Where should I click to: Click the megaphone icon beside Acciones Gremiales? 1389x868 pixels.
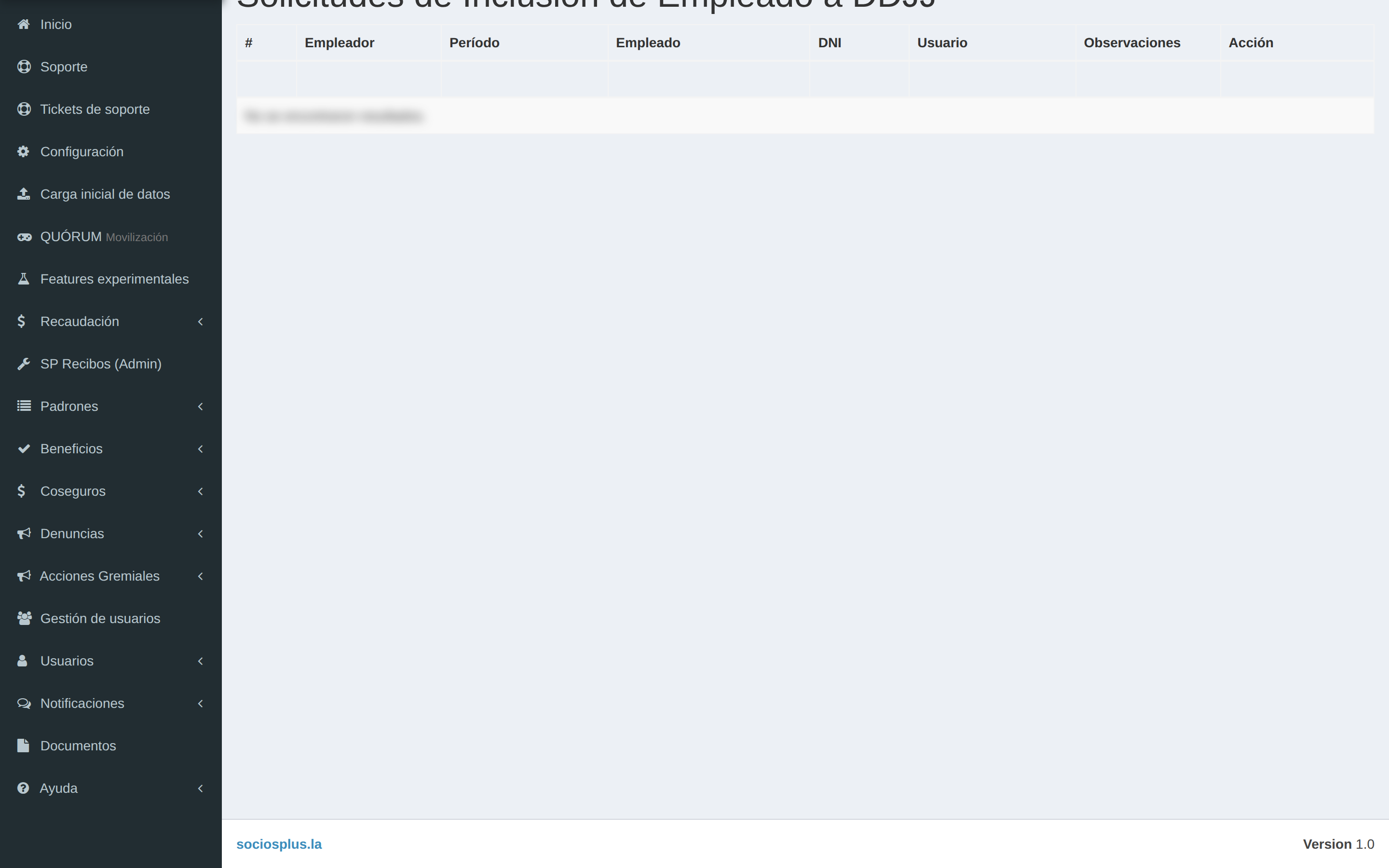pyautogui.click(x=24, y=576)
